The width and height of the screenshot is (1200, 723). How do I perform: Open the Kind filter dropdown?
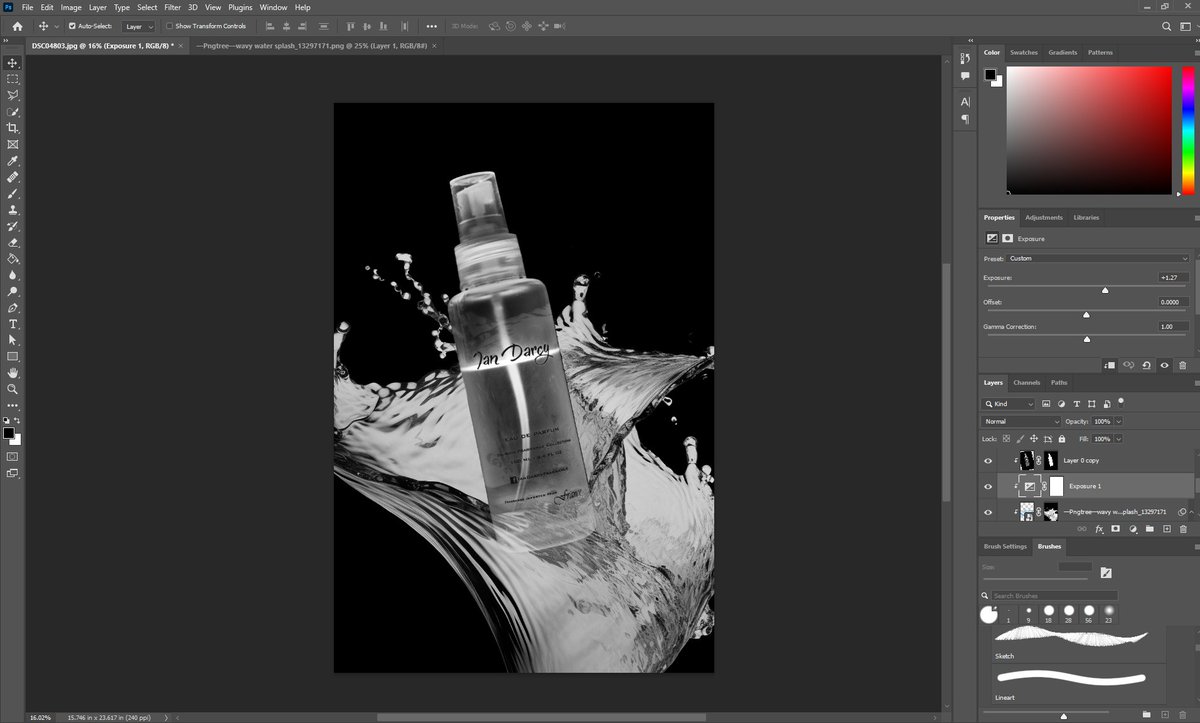pyautogui.click(x=1009, y=404)
